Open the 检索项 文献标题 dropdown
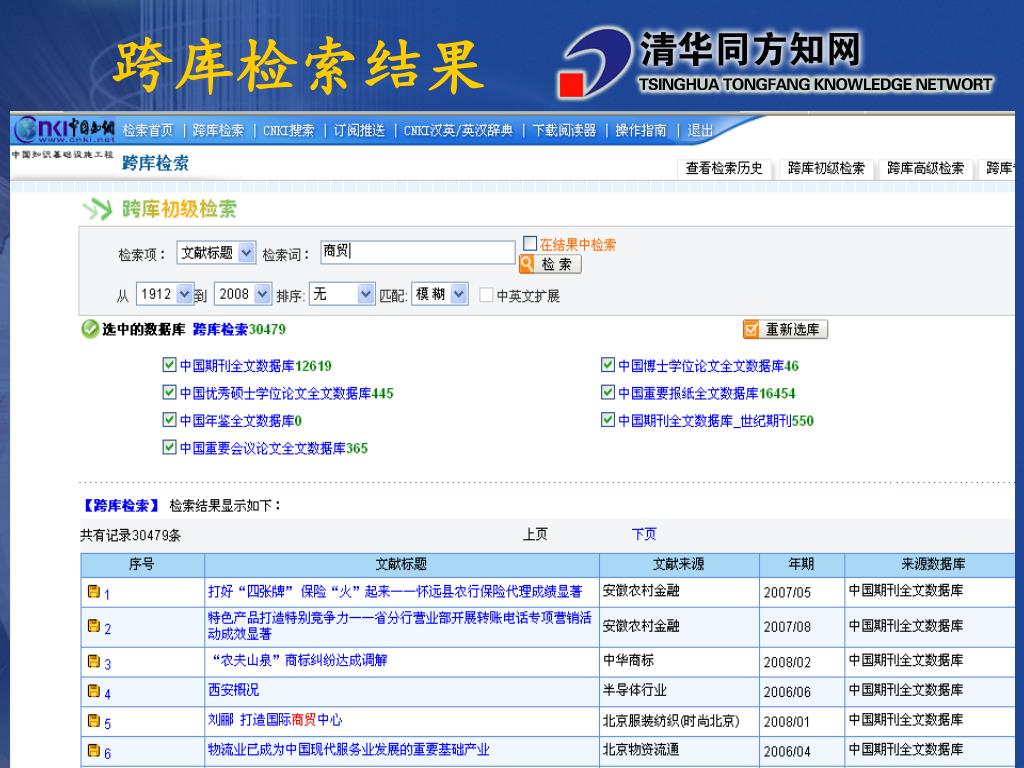 pyautogui.click(x=216, y=253)
